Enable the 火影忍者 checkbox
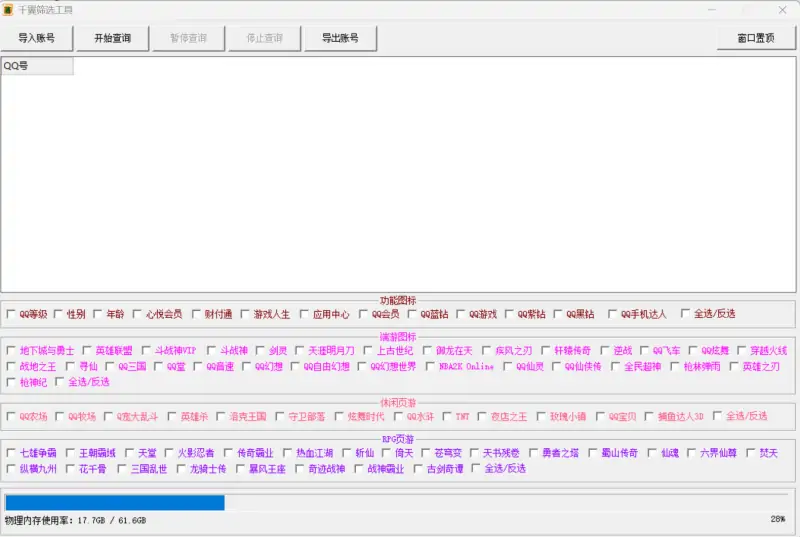Image resolution: width=800 pixels, height=537 pixels. coord(169,452)
